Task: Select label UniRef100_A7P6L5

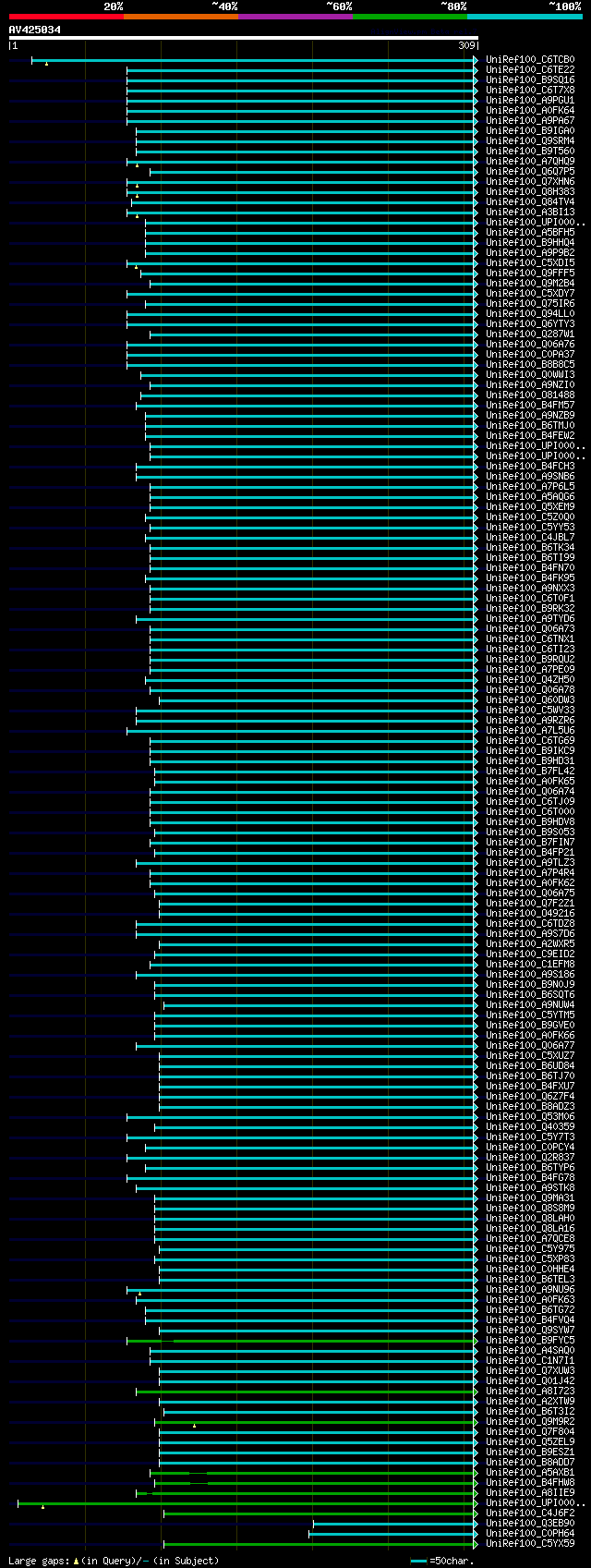Action: tap(530, 487)
